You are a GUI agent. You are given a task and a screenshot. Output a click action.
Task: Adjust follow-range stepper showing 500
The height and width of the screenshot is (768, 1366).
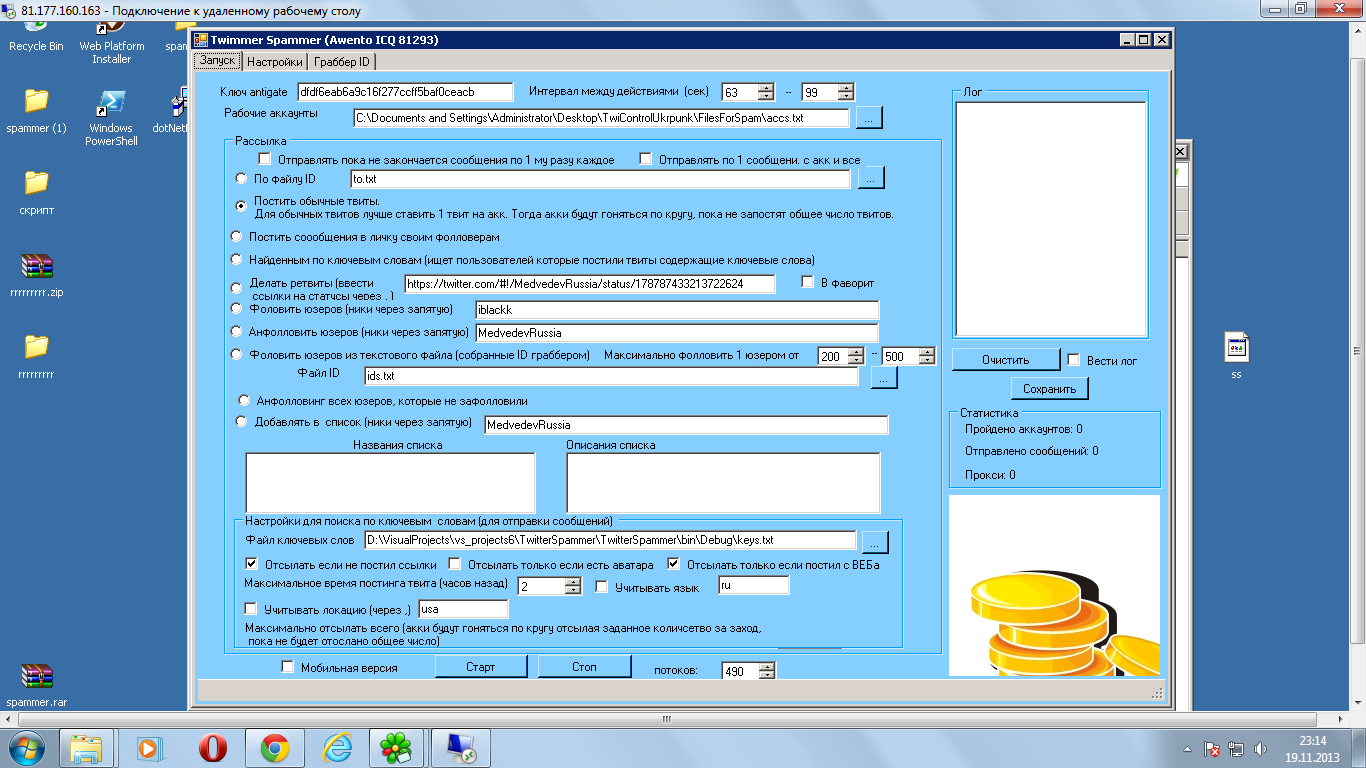pyautogui.click(x=927, y=356)
